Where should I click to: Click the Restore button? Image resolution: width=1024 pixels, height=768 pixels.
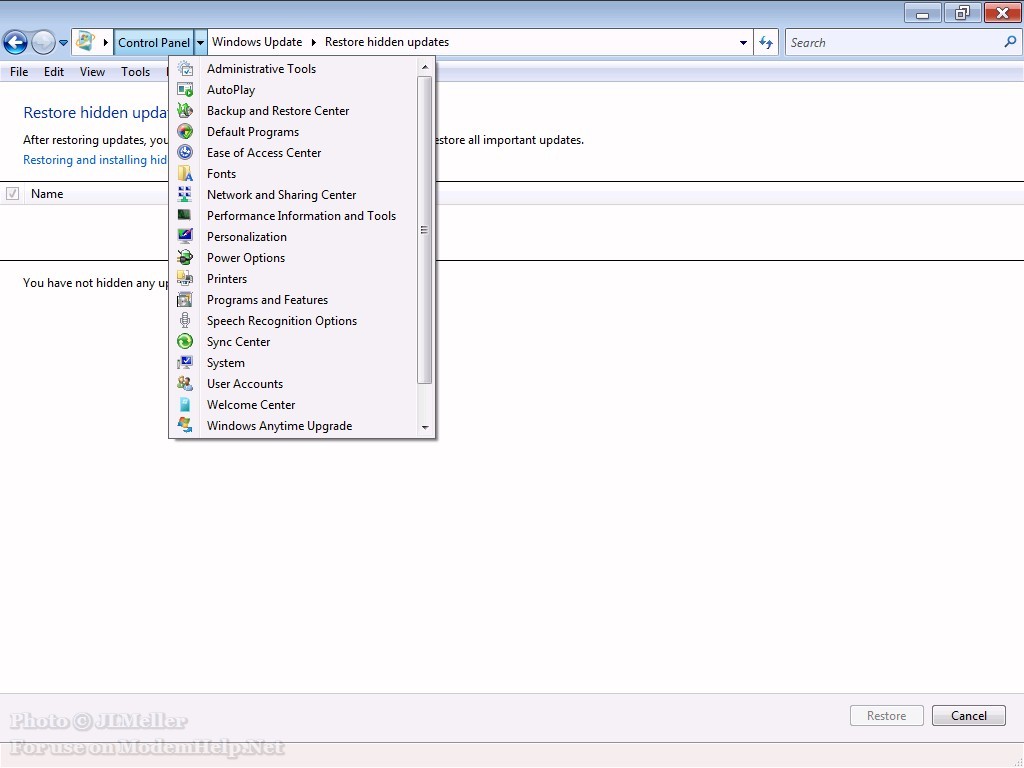coord(886,716)
